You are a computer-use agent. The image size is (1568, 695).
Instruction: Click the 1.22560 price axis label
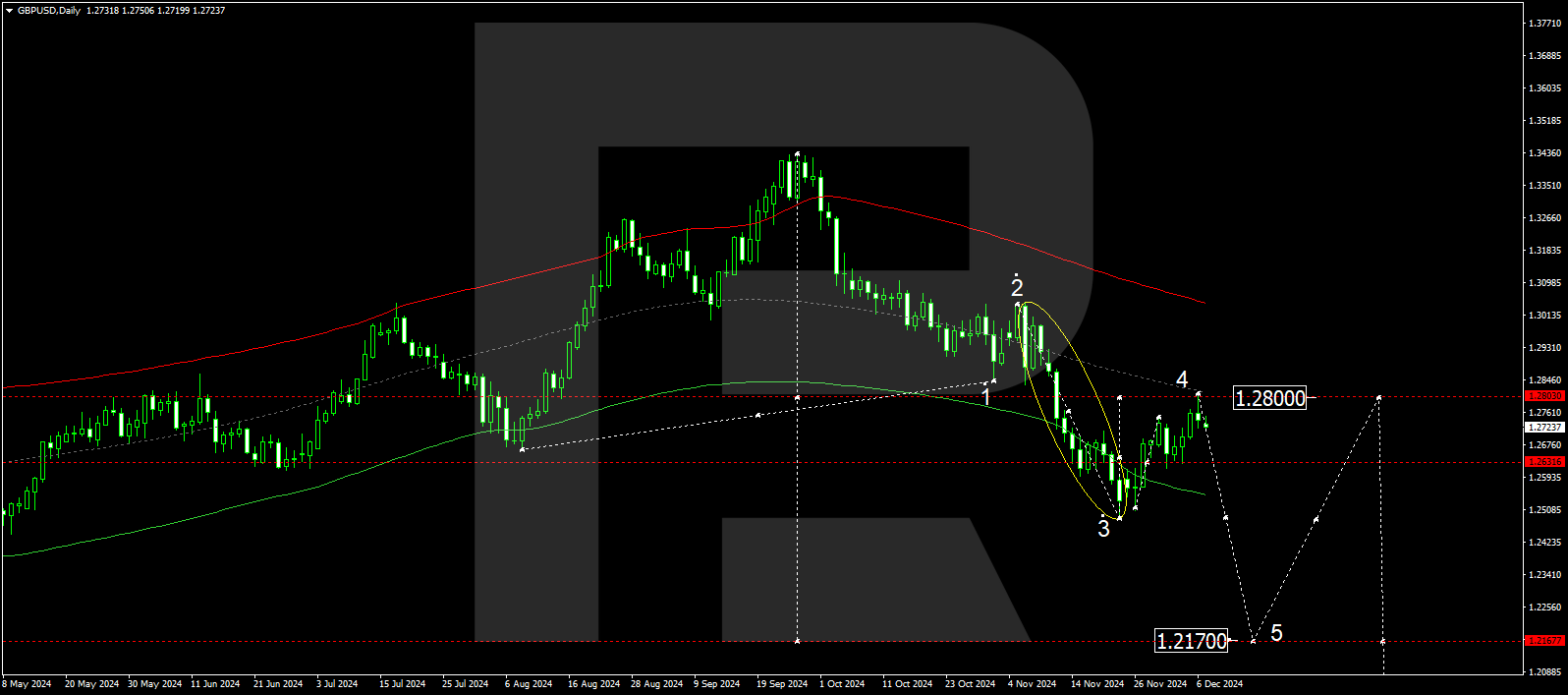1545,608
